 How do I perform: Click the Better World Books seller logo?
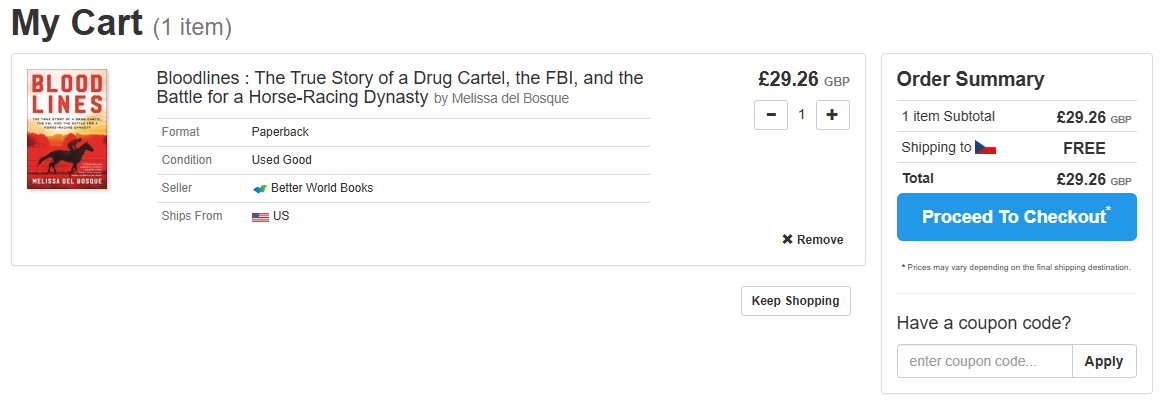point(260,188)
